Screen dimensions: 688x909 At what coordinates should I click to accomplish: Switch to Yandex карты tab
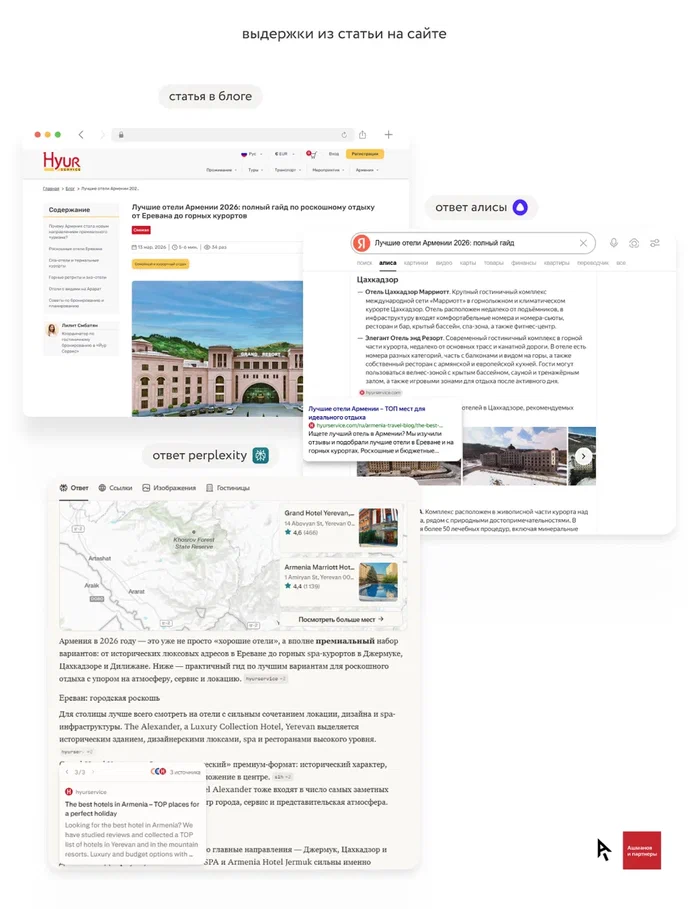click(x=467, y=263)
